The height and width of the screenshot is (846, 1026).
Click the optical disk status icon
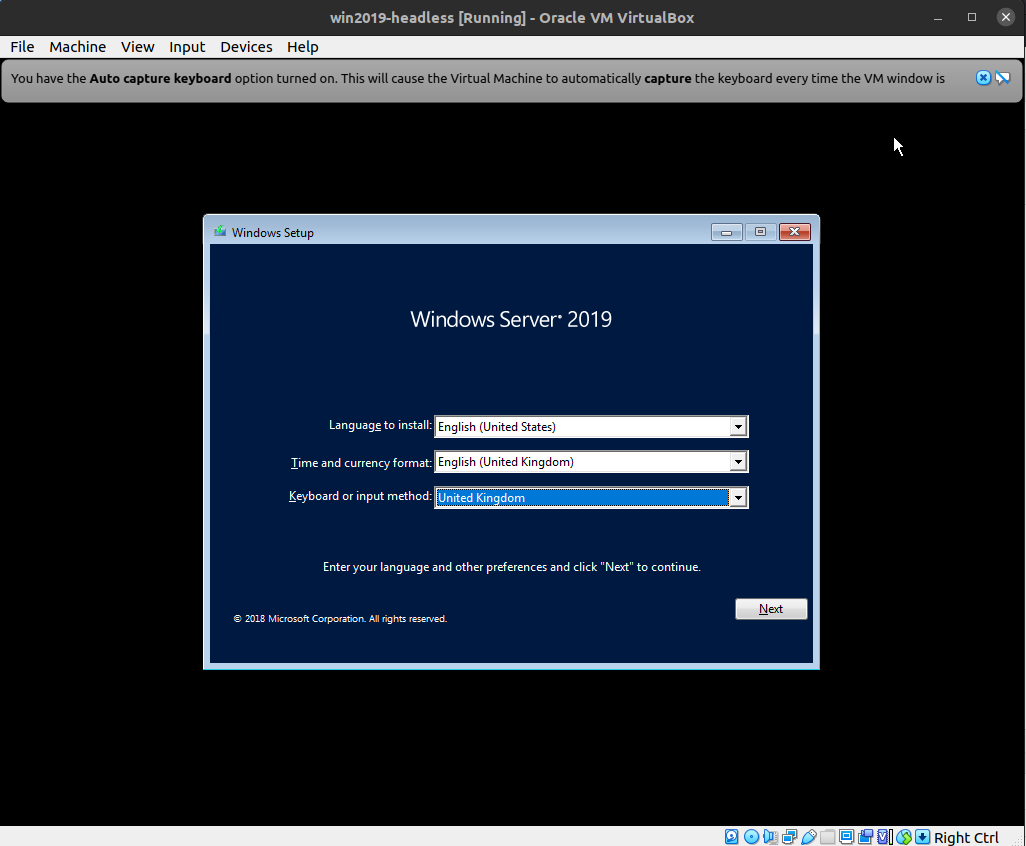pyautogui.click(x=751, y=837)
